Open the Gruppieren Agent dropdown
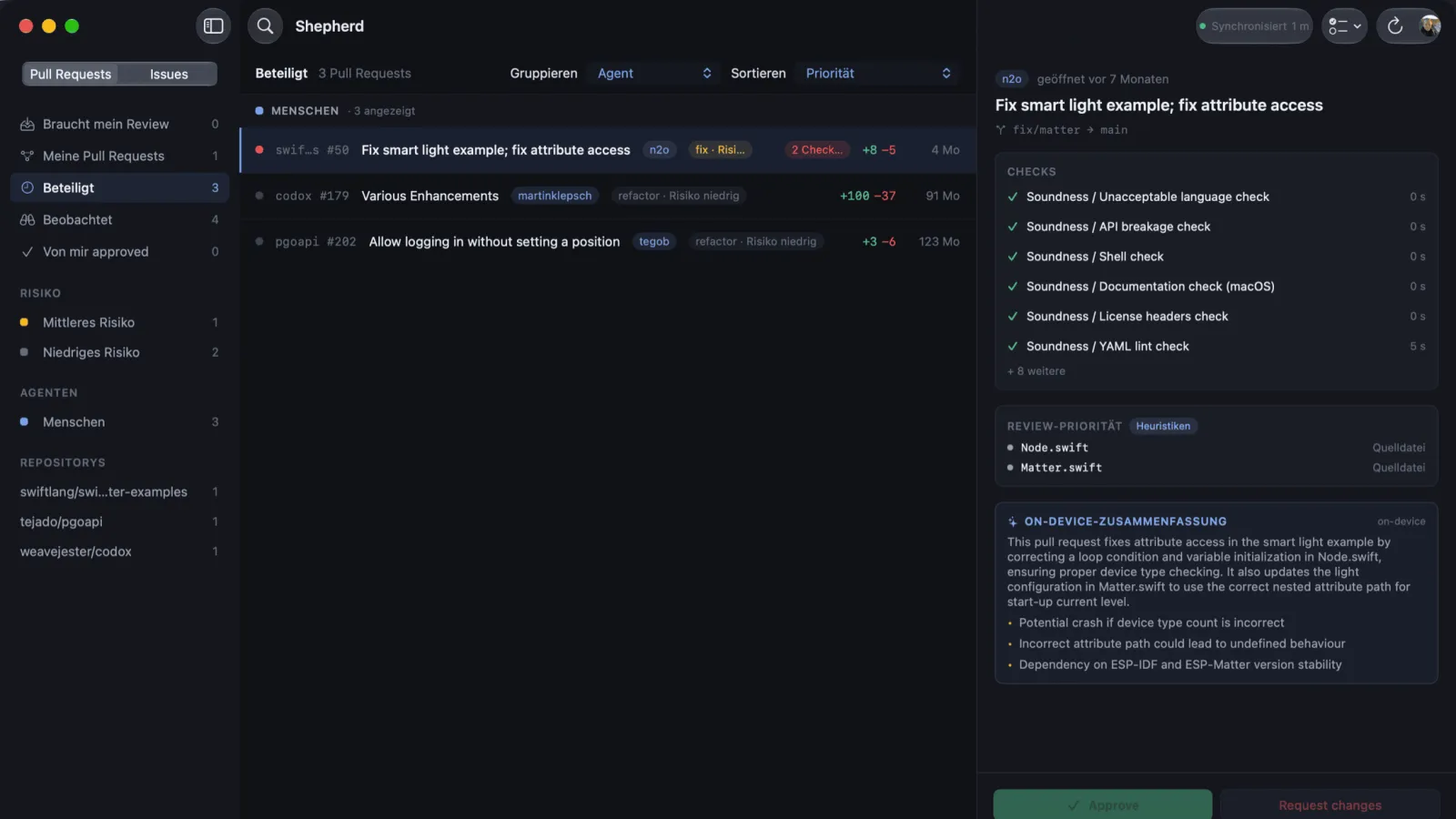The width and height of the screenshot is (1456, 819). click(x=653, y=73)
